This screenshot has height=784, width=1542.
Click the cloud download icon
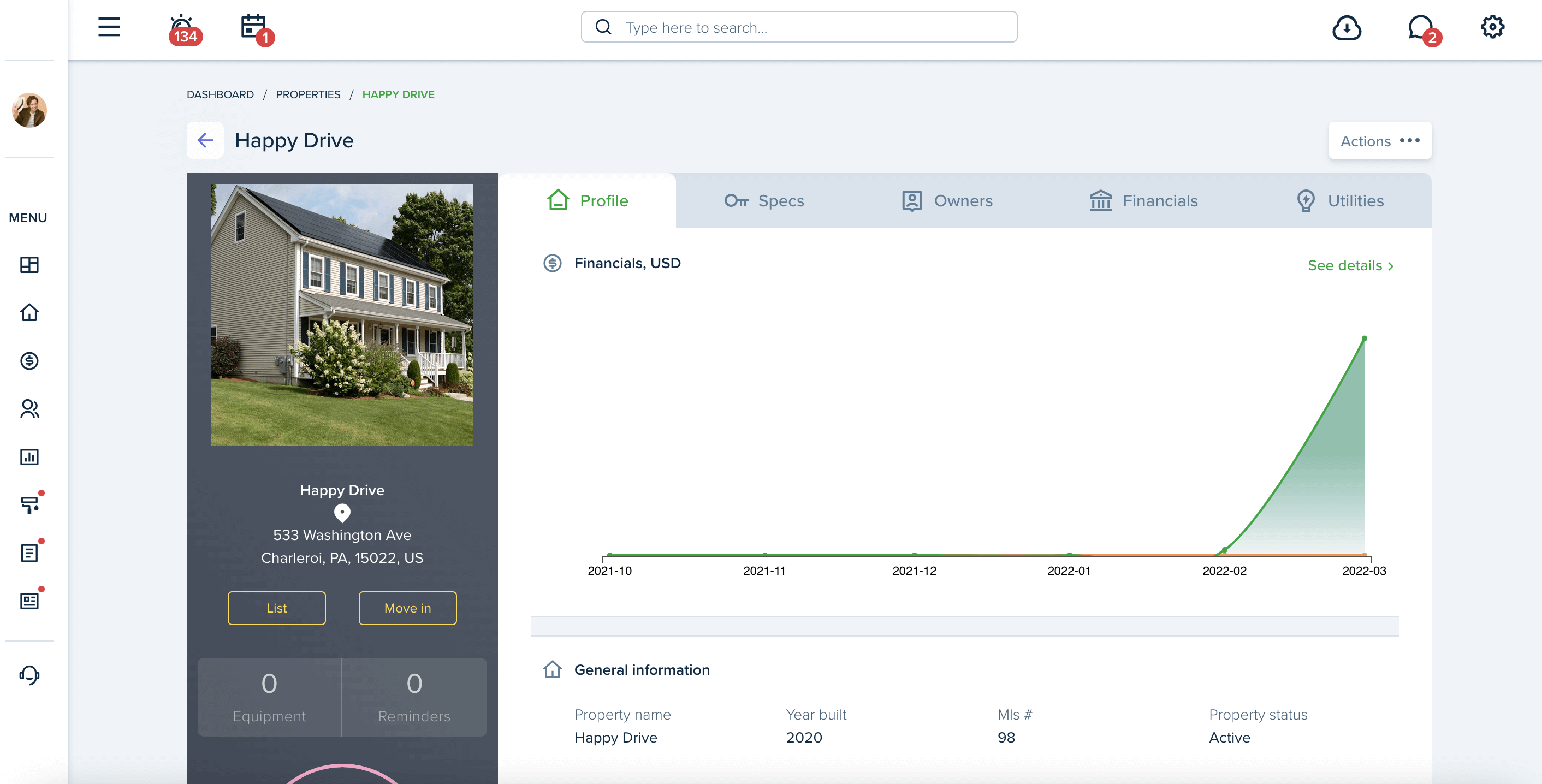(x=1347, y=27)
